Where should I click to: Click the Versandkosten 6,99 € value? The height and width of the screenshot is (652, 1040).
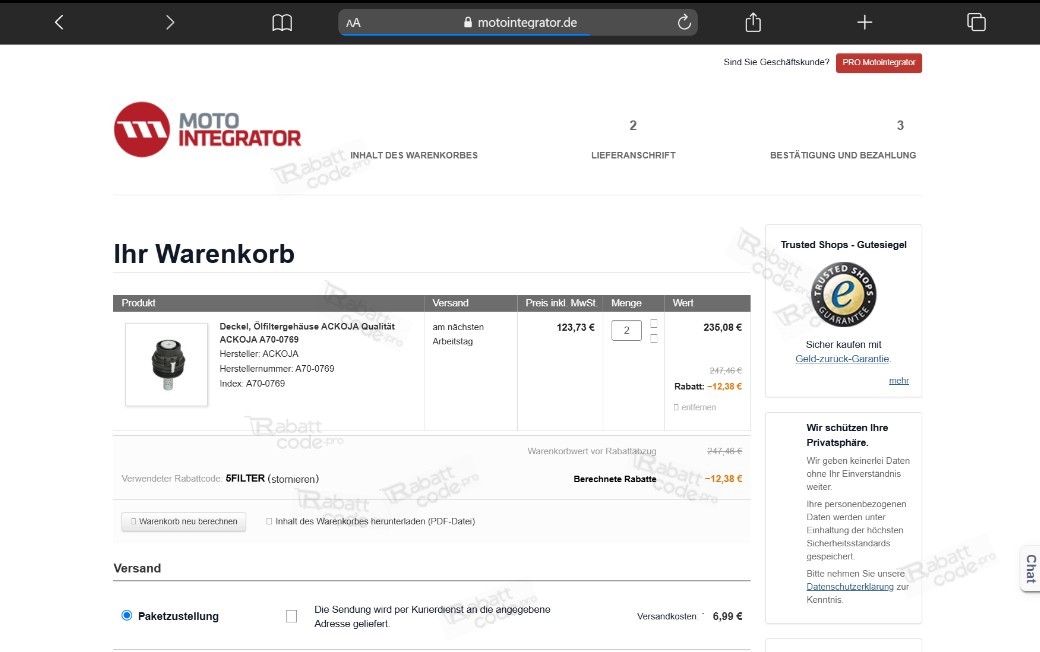click(727, 616)
